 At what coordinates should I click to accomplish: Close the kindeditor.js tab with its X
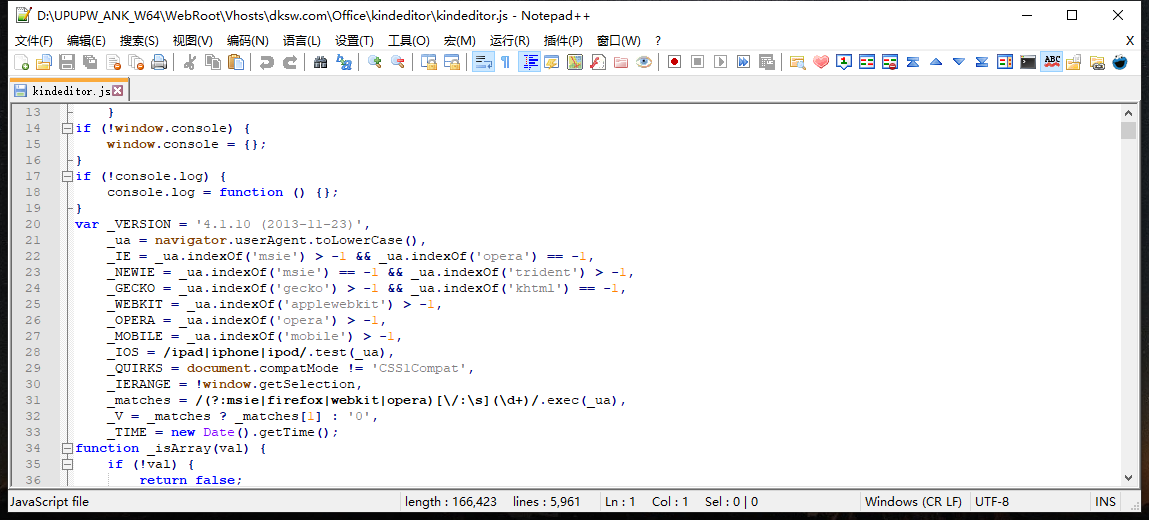click(x=117, y=91)
